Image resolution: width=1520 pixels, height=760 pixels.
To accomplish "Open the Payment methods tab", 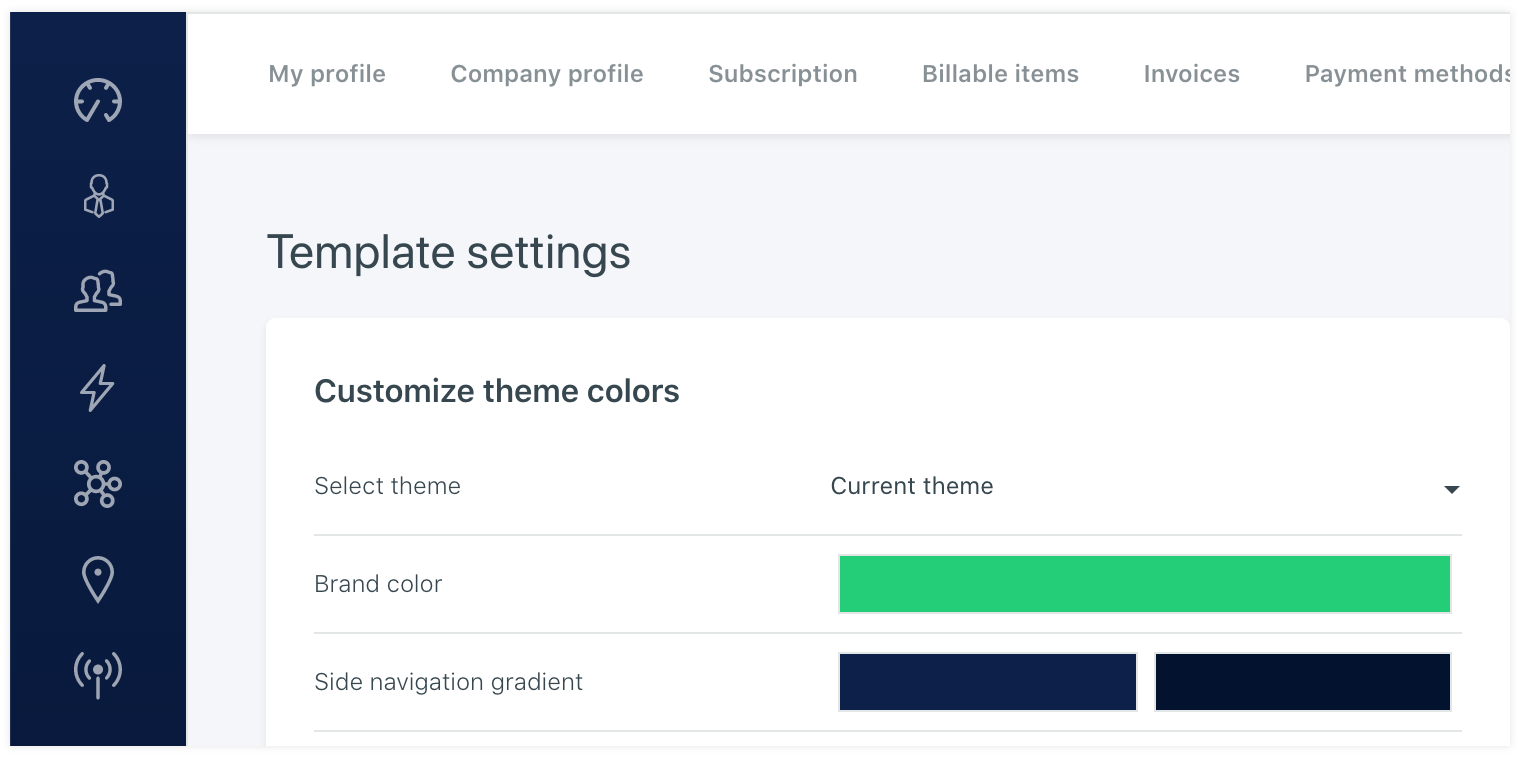I will pos(1405,74).
